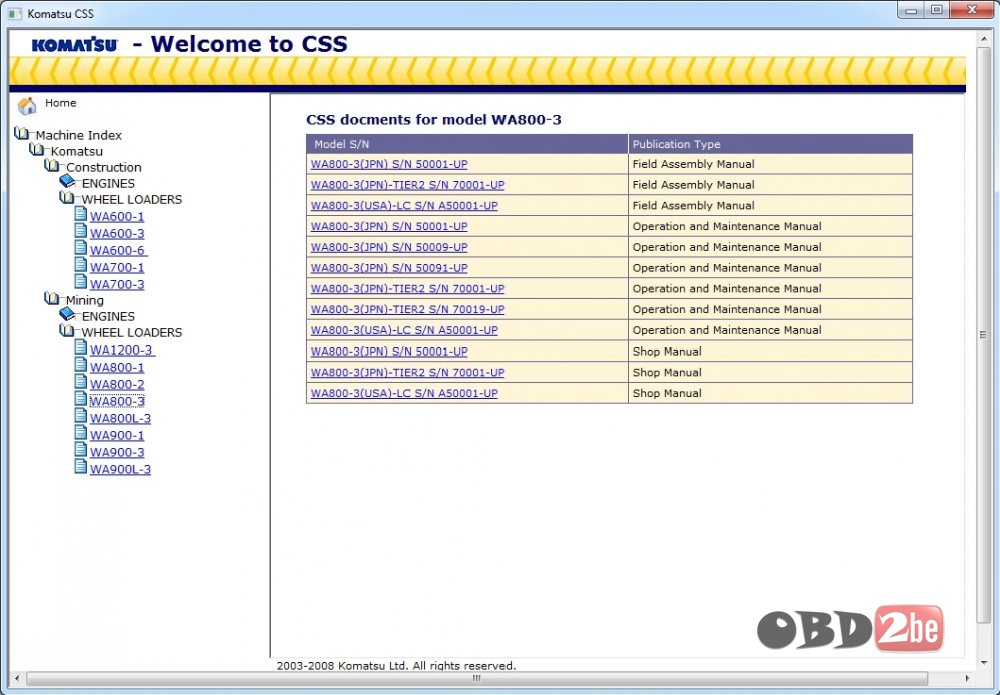Screen dimensions: 1000x695
Task: Click the Komatsu CSS title bar icon
Action: 15,13
